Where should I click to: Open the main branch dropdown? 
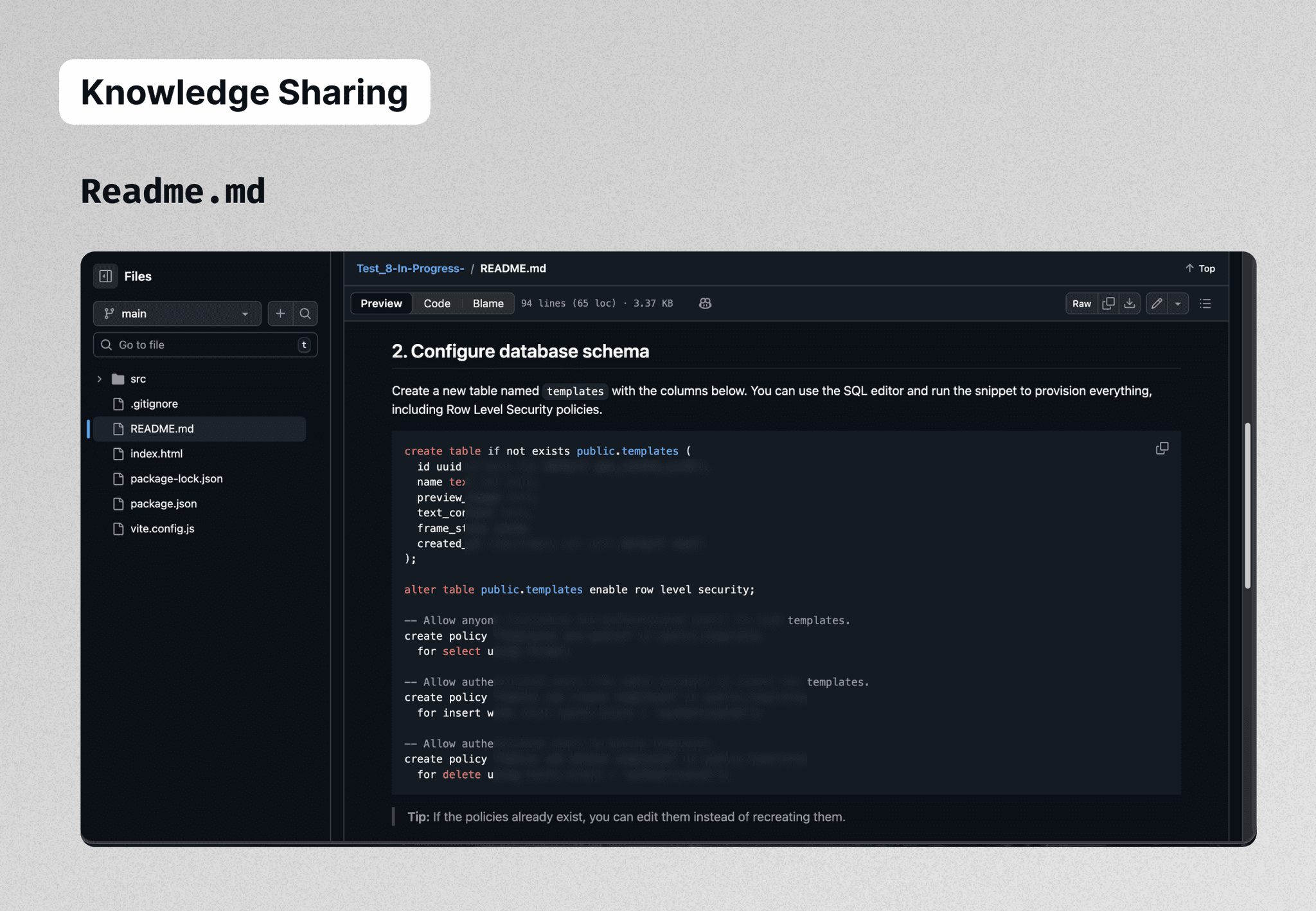(177, 314)
